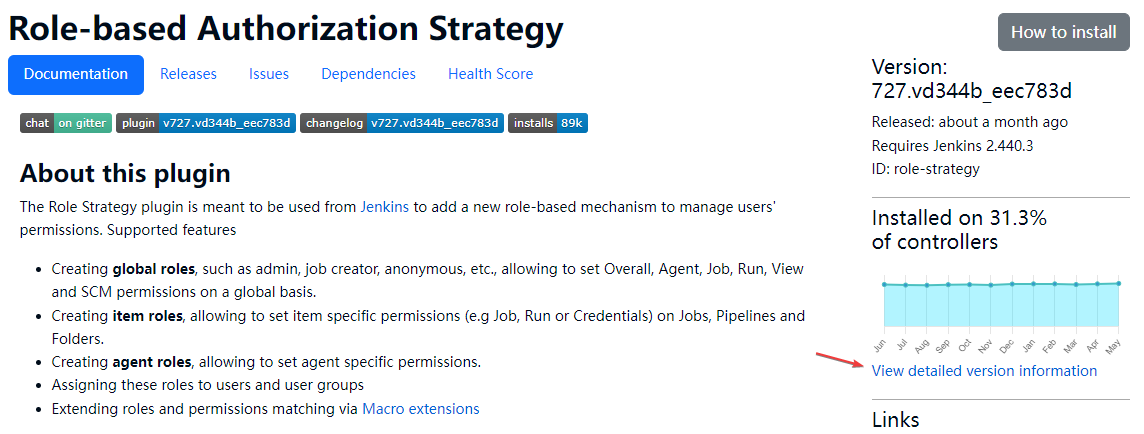Click the Jun data point on chart
1144x434 pixels.
[x=883, y=284]
